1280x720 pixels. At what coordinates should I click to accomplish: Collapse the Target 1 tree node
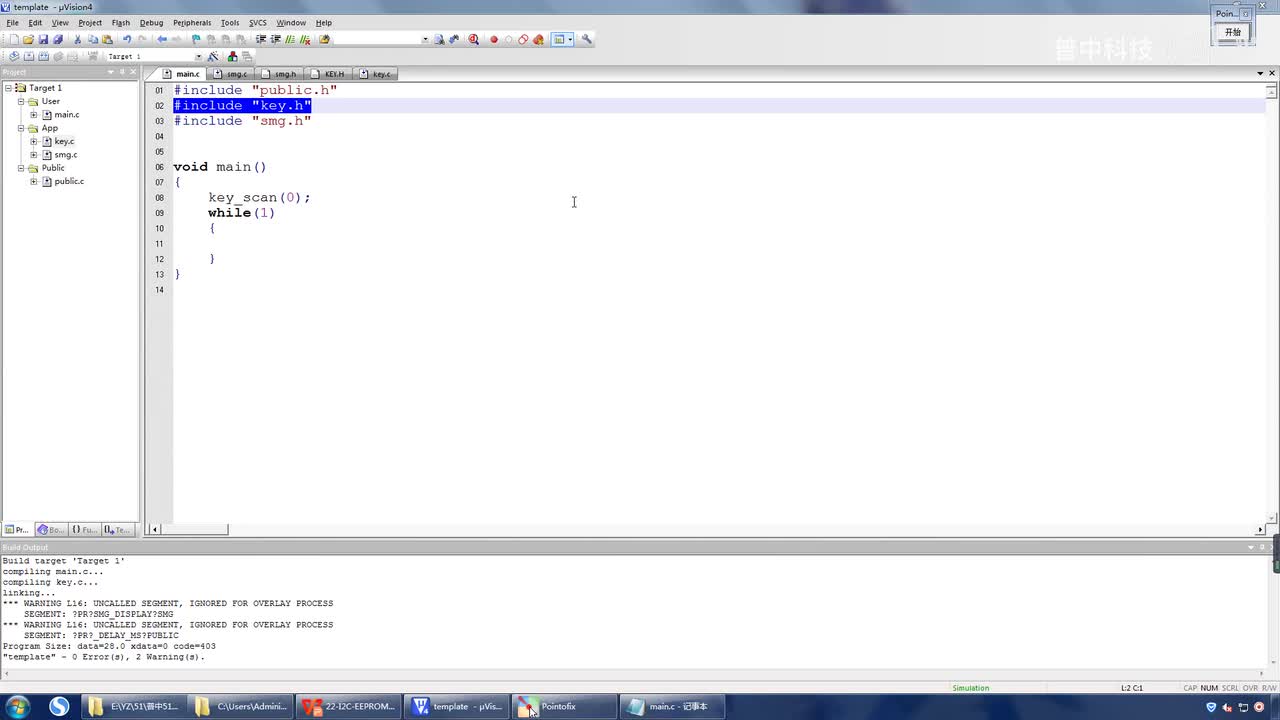tap(9, 88)
